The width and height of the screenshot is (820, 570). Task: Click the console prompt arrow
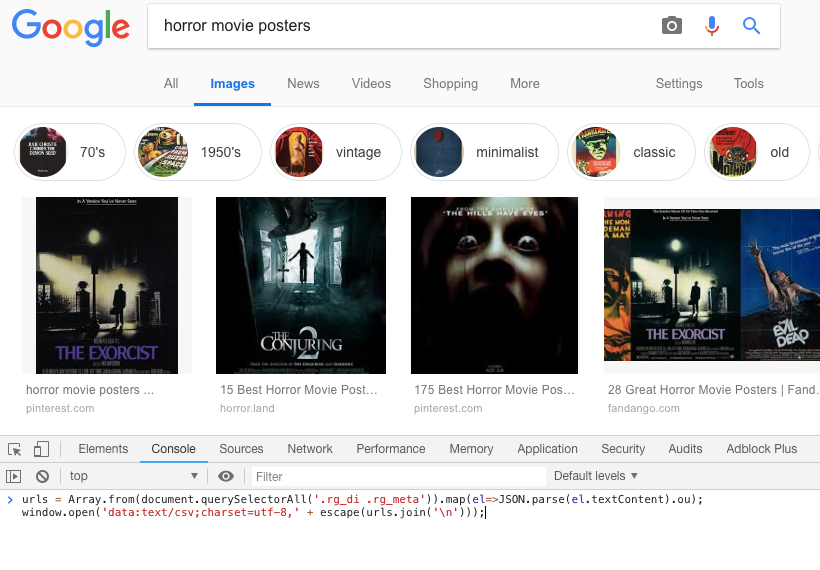click(x=10, y=499)
